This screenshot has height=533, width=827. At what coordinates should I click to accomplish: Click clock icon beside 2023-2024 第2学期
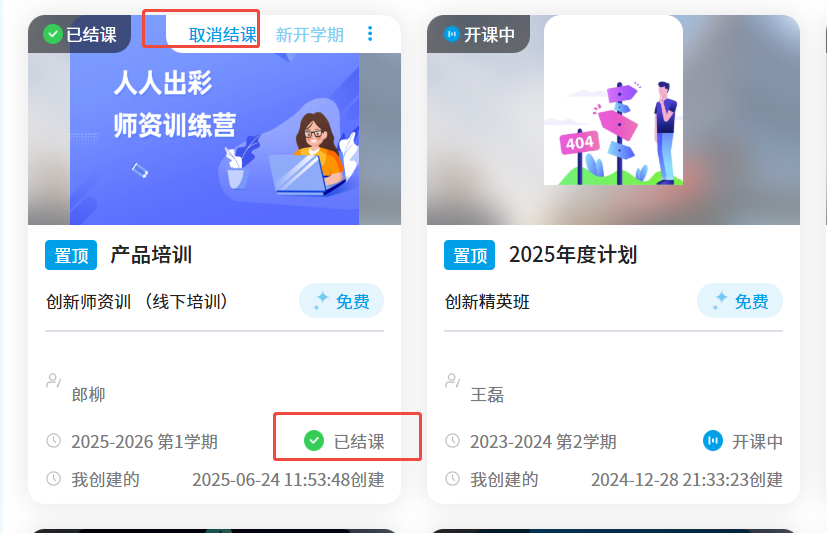pyautogui.click(x=453, y=441)
